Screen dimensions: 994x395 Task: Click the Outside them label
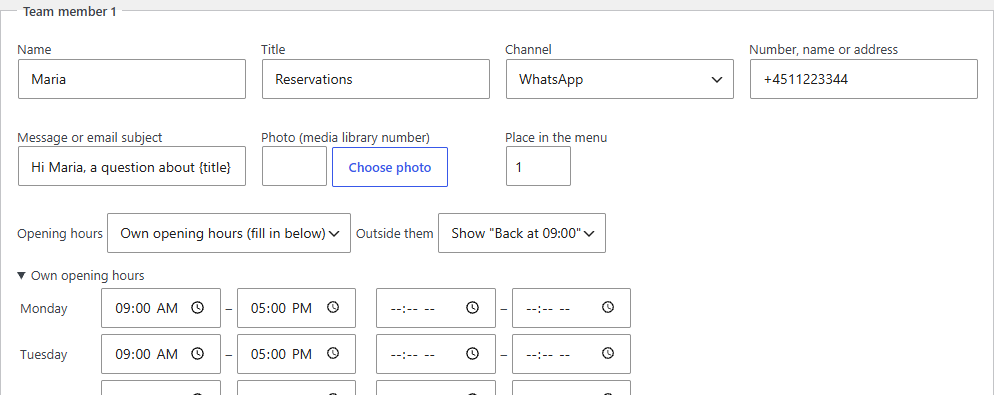point(394,233)
